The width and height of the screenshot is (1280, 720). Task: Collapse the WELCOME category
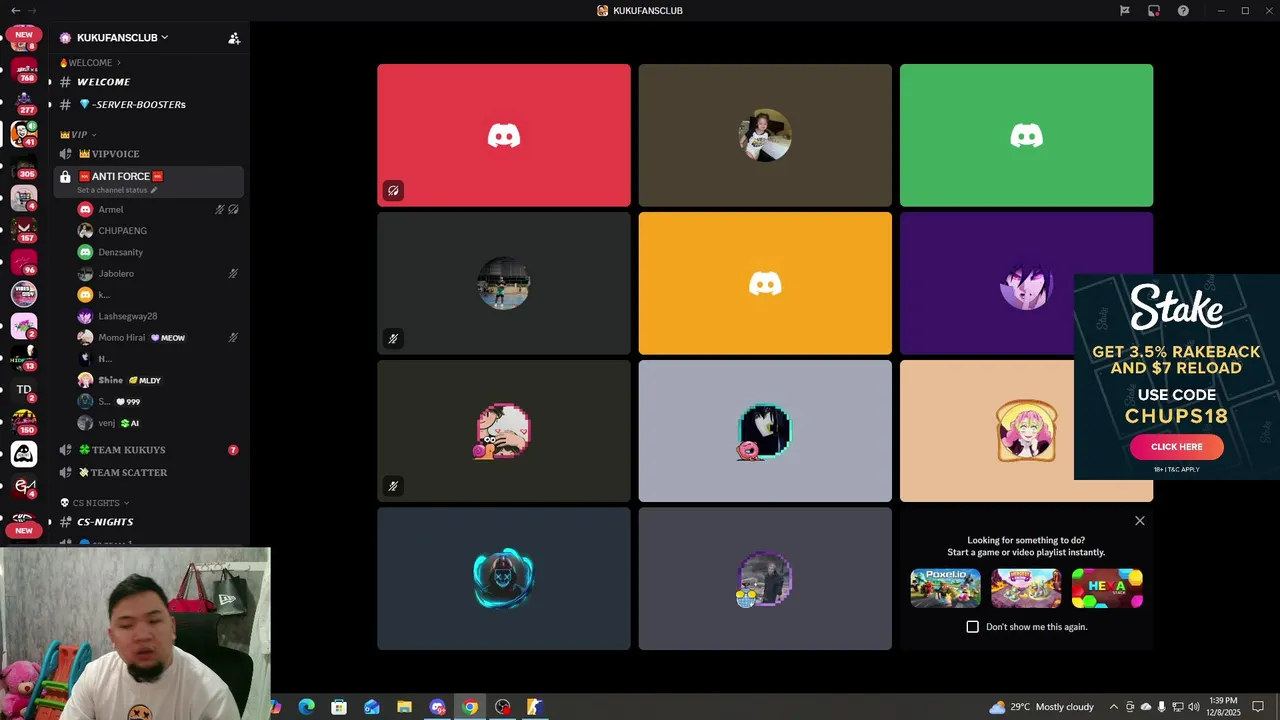(91, 63)
